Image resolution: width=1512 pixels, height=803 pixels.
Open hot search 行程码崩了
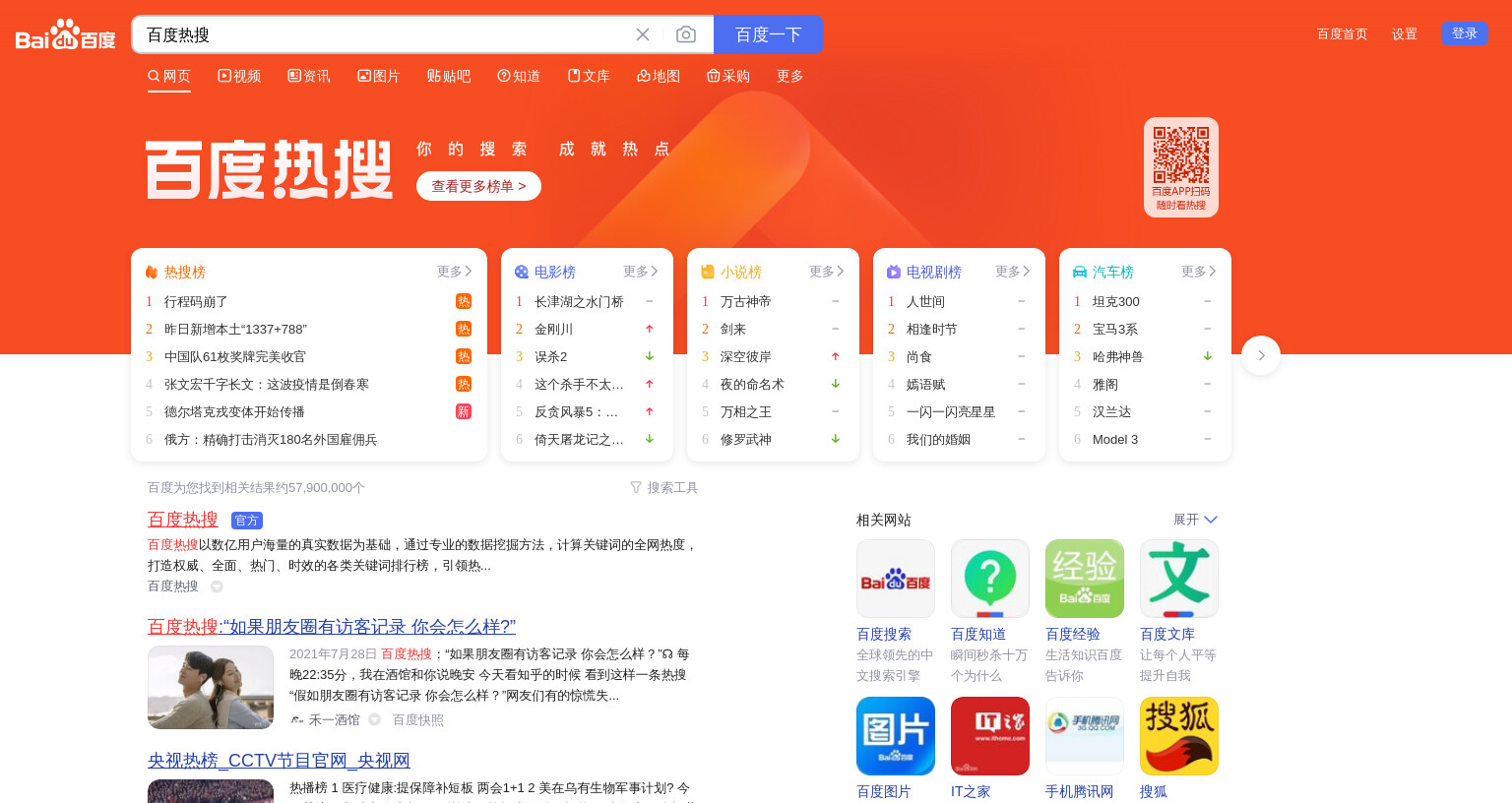point(196,301)
